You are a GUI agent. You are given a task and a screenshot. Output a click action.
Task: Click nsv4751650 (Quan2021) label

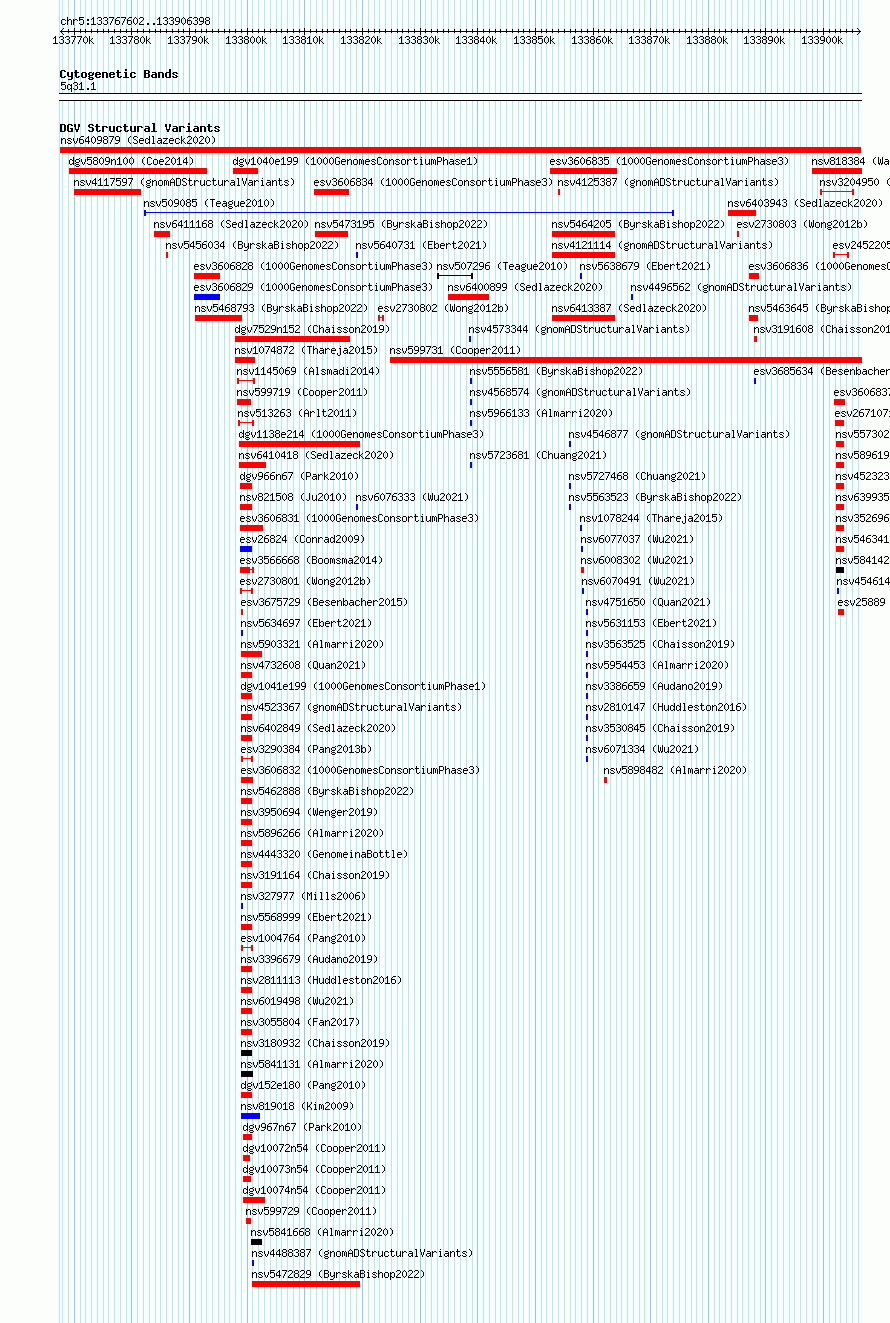tap(648, 602)
